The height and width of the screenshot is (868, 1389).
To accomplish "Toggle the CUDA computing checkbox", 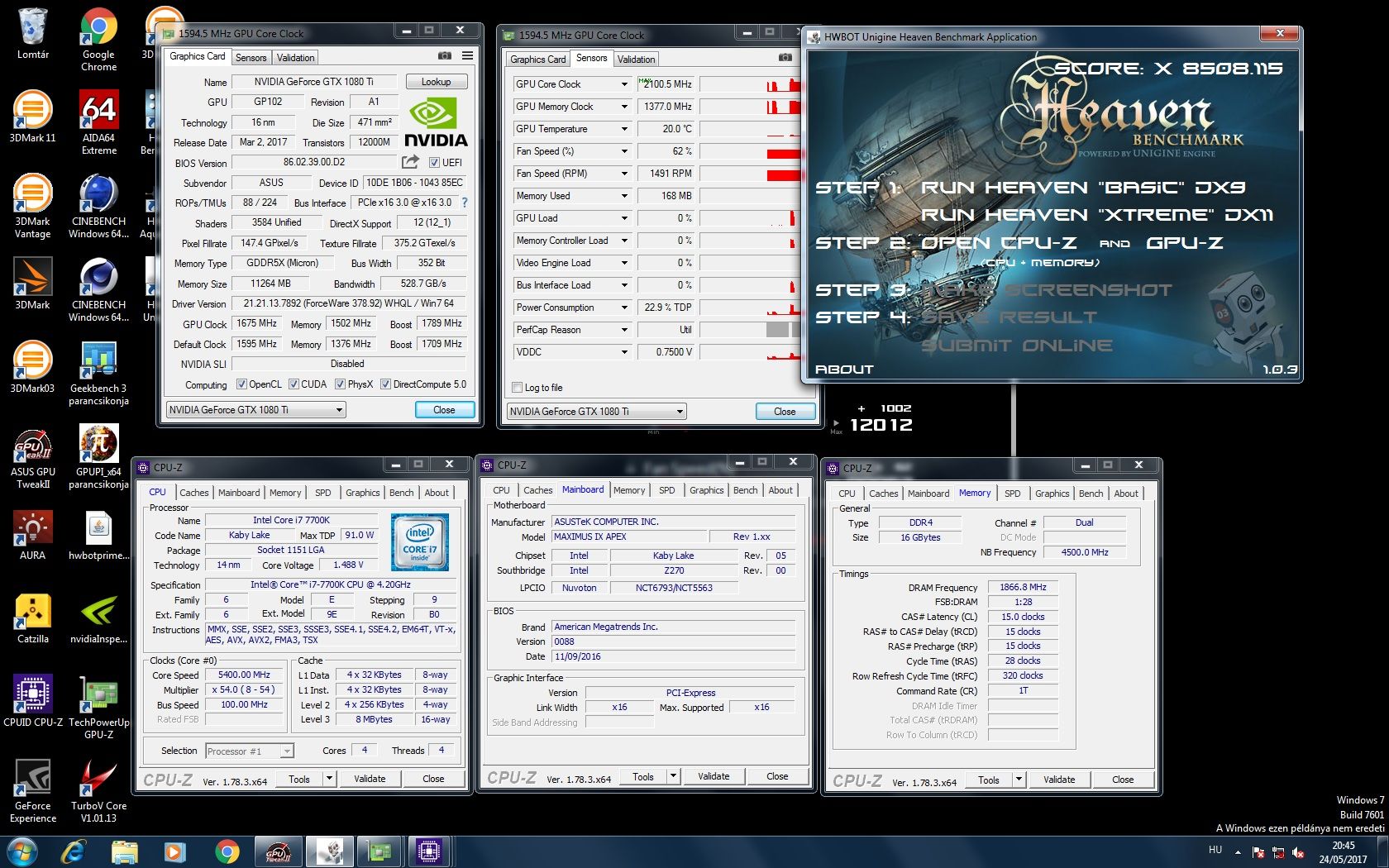I will point(294,384).
